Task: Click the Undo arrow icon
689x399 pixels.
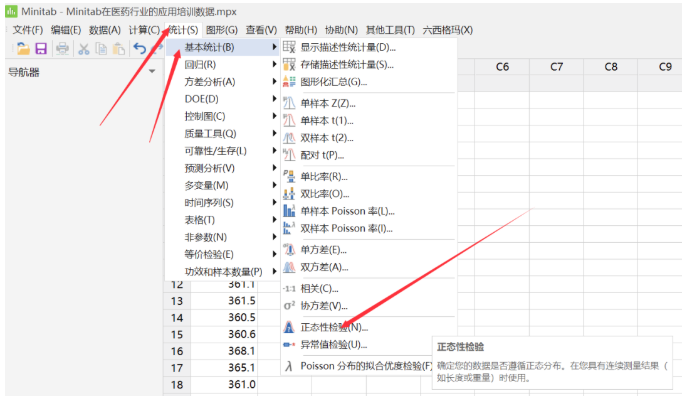Action: click(140, 48)
